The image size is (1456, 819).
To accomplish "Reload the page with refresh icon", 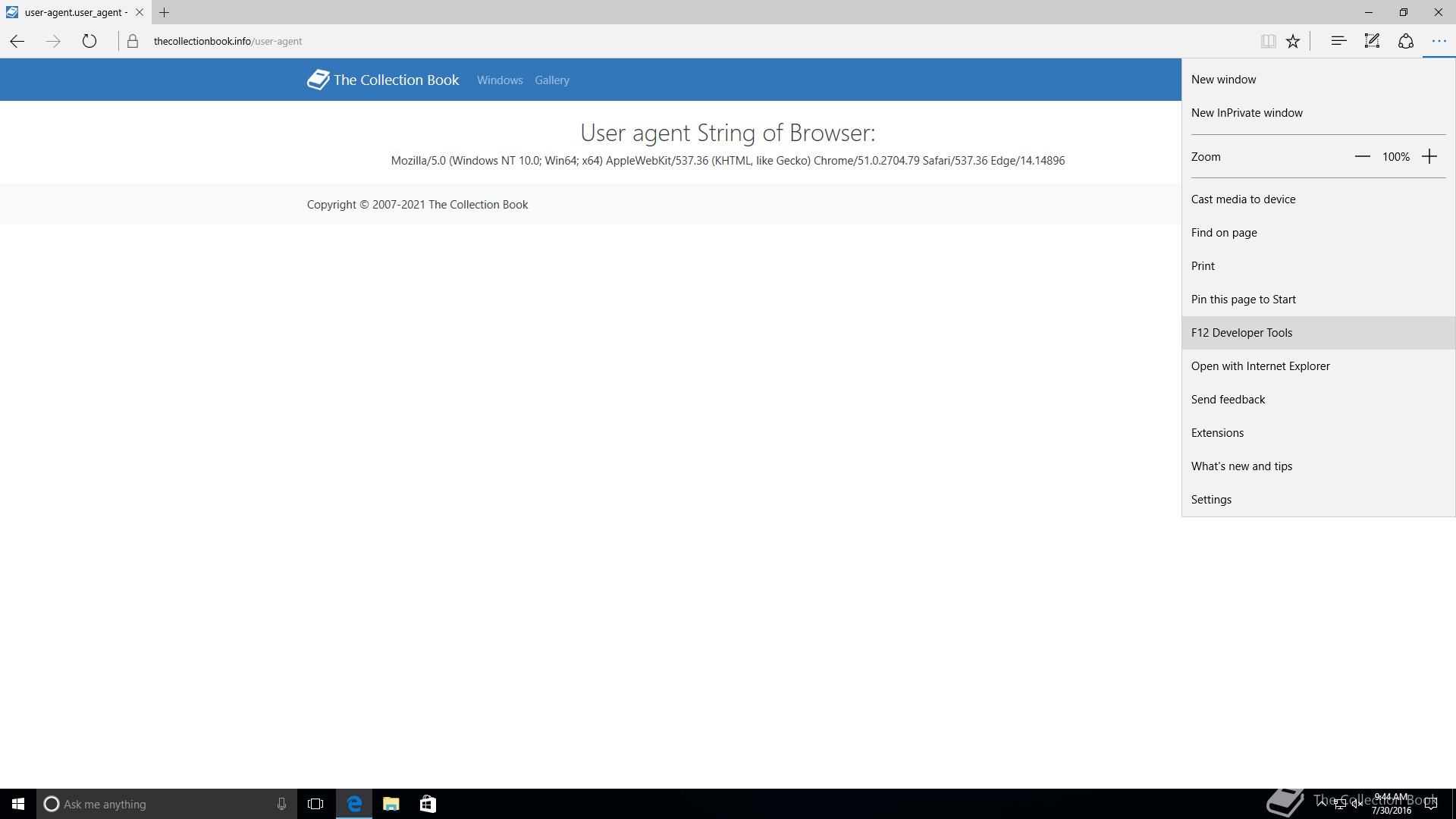I will point(89,42).
